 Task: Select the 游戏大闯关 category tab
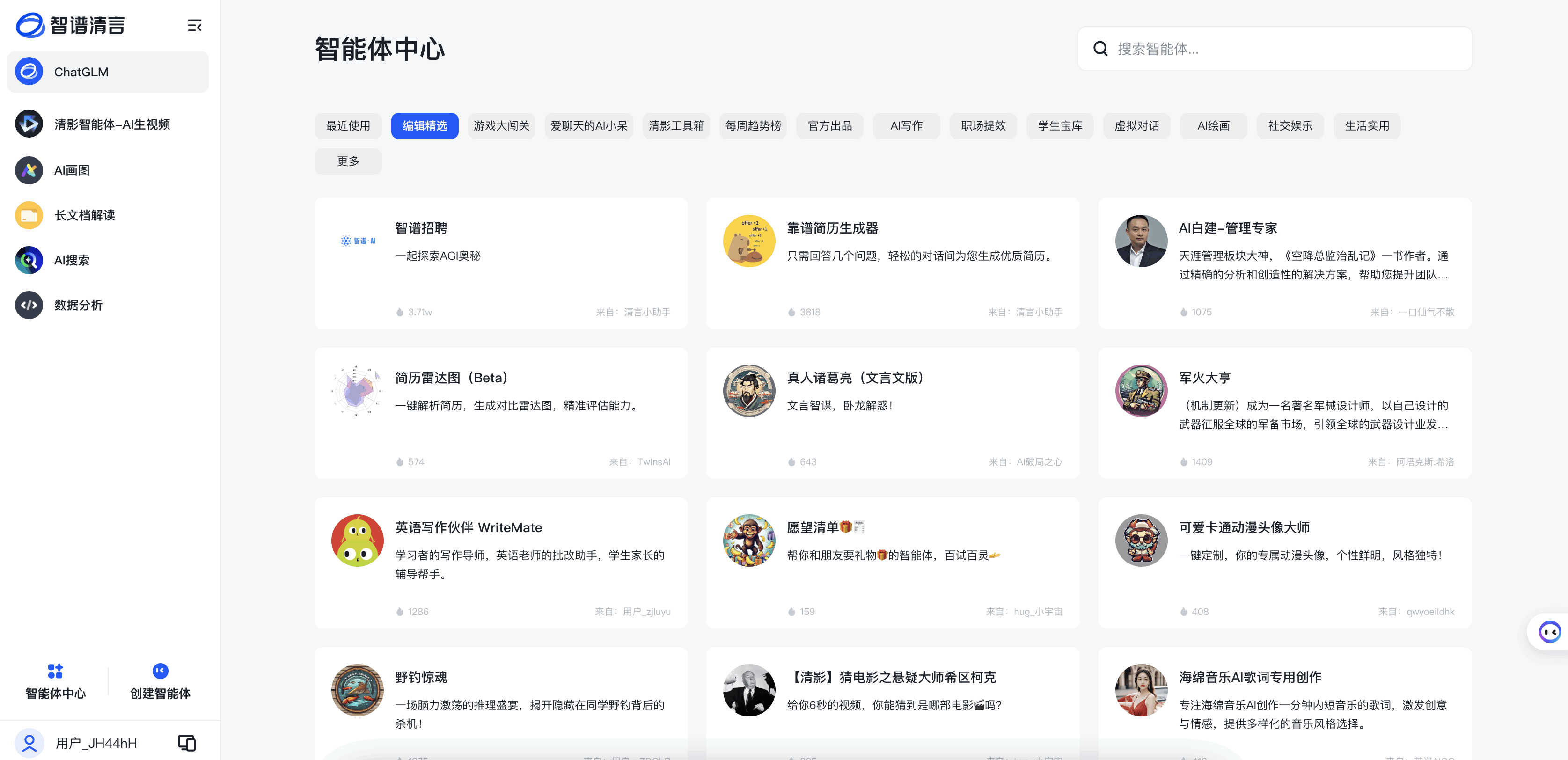501,126
